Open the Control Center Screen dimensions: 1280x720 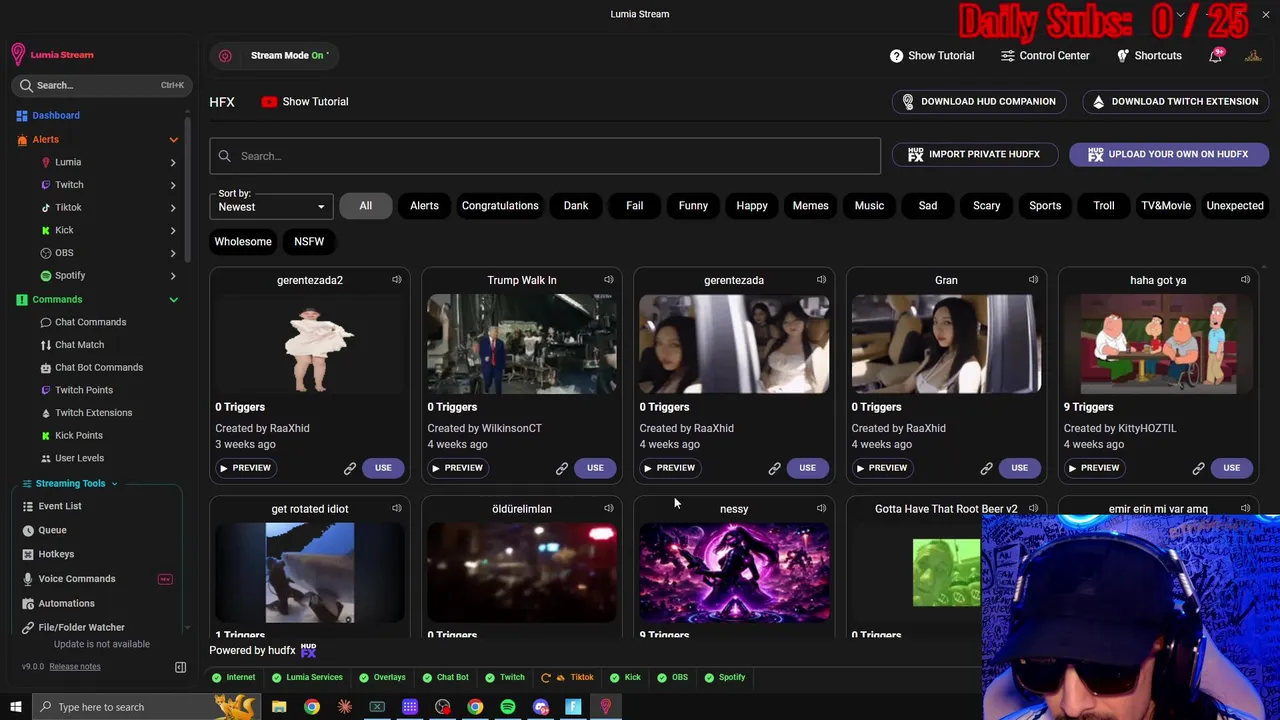coord(1045,55)
